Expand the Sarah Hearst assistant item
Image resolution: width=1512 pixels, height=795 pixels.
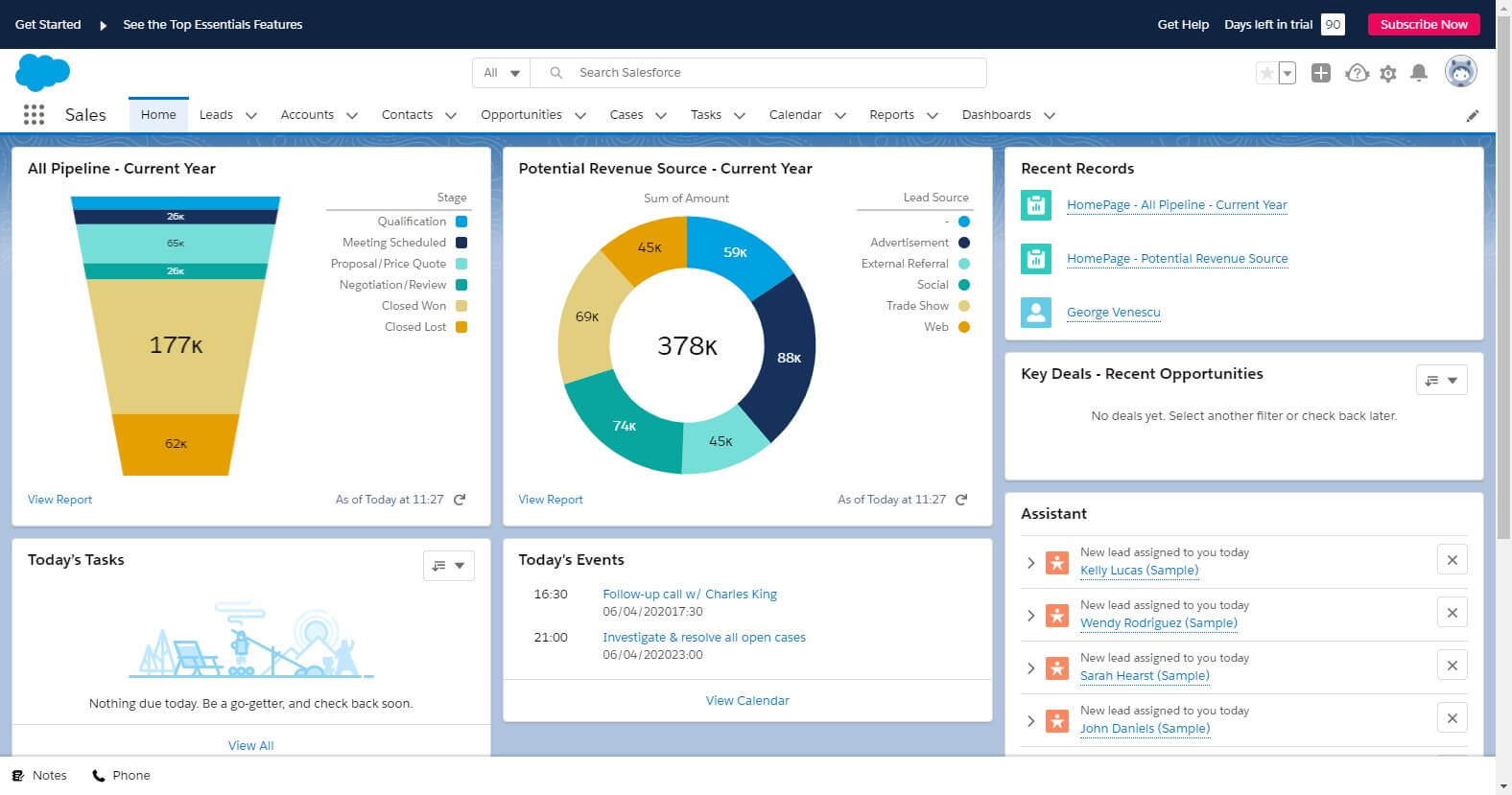(x=1030, y=668)
